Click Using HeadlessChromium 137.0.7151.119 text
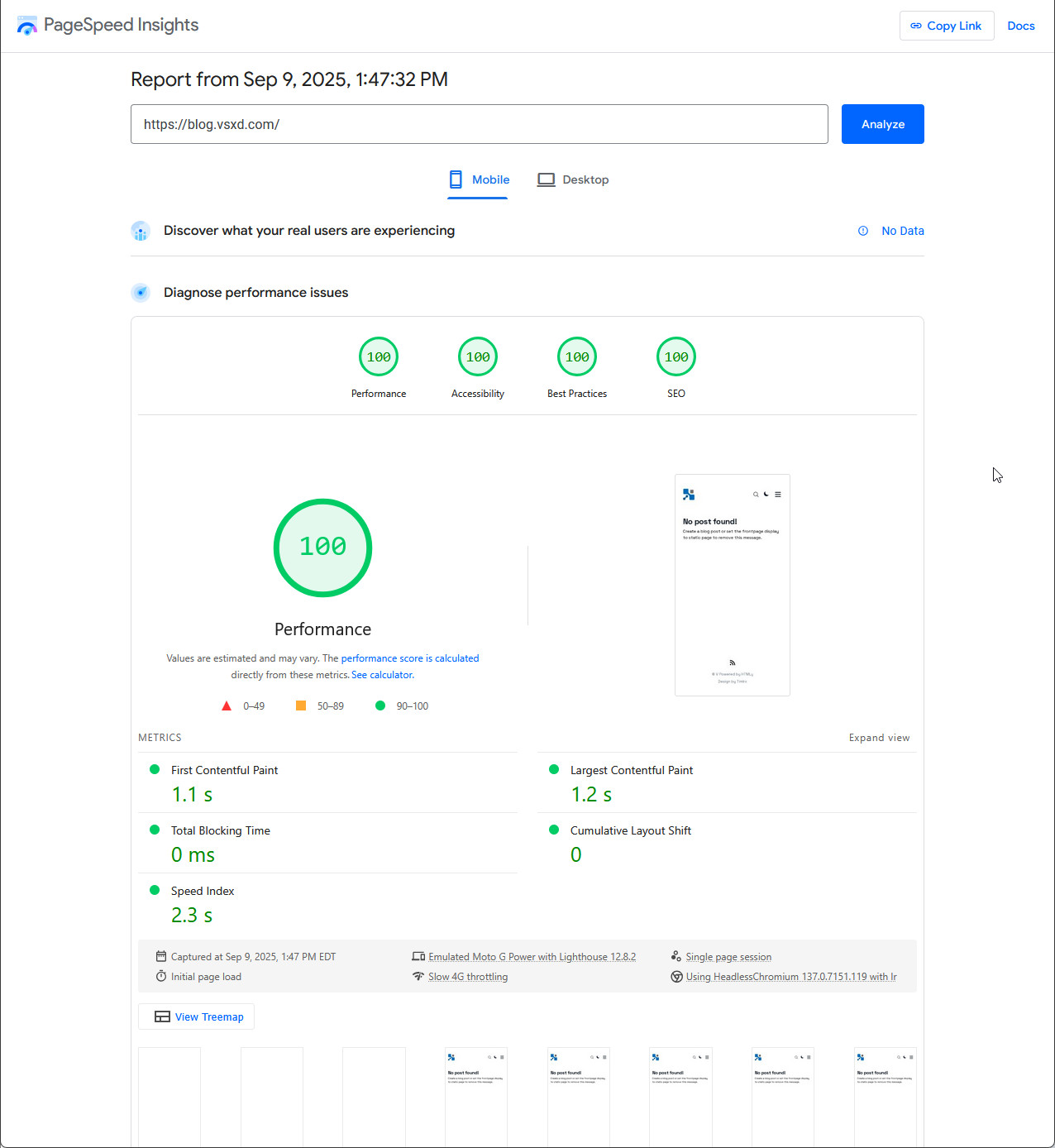Screen dimensions: 1055x1148 click(791, 977)
